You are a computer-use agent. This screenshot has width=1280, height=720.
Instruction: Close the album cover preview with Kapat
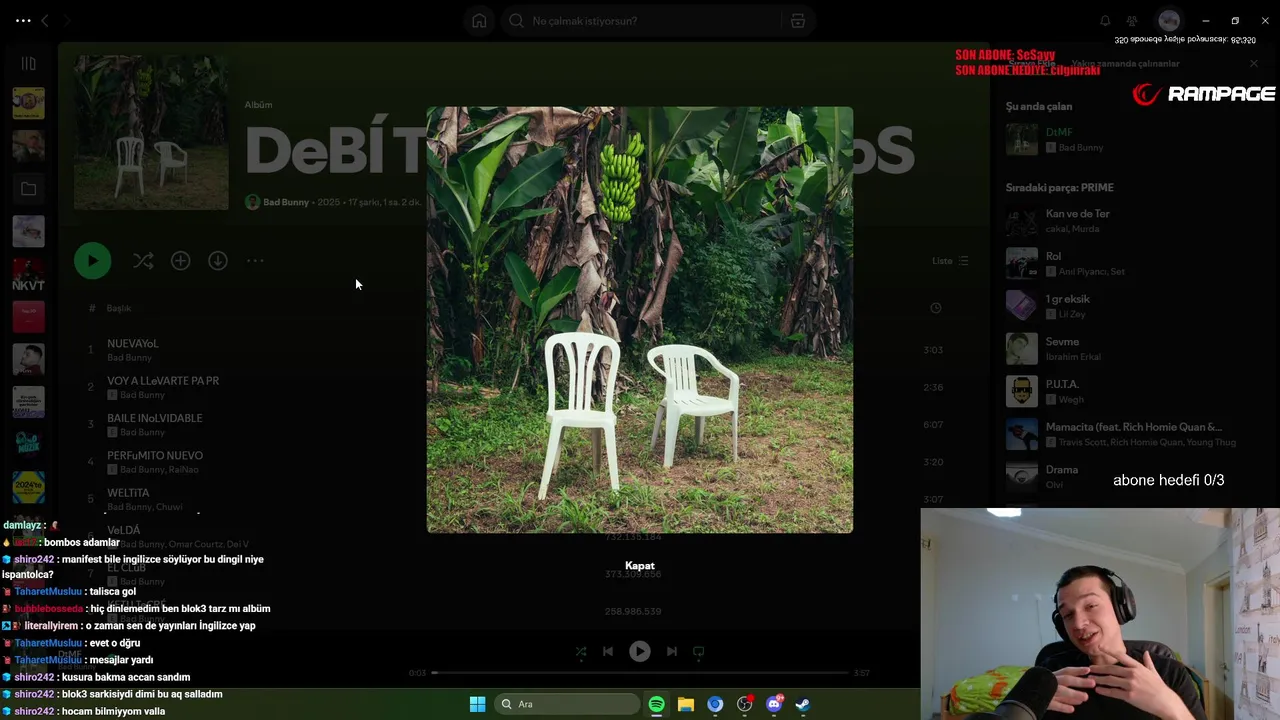pos(640,566)
